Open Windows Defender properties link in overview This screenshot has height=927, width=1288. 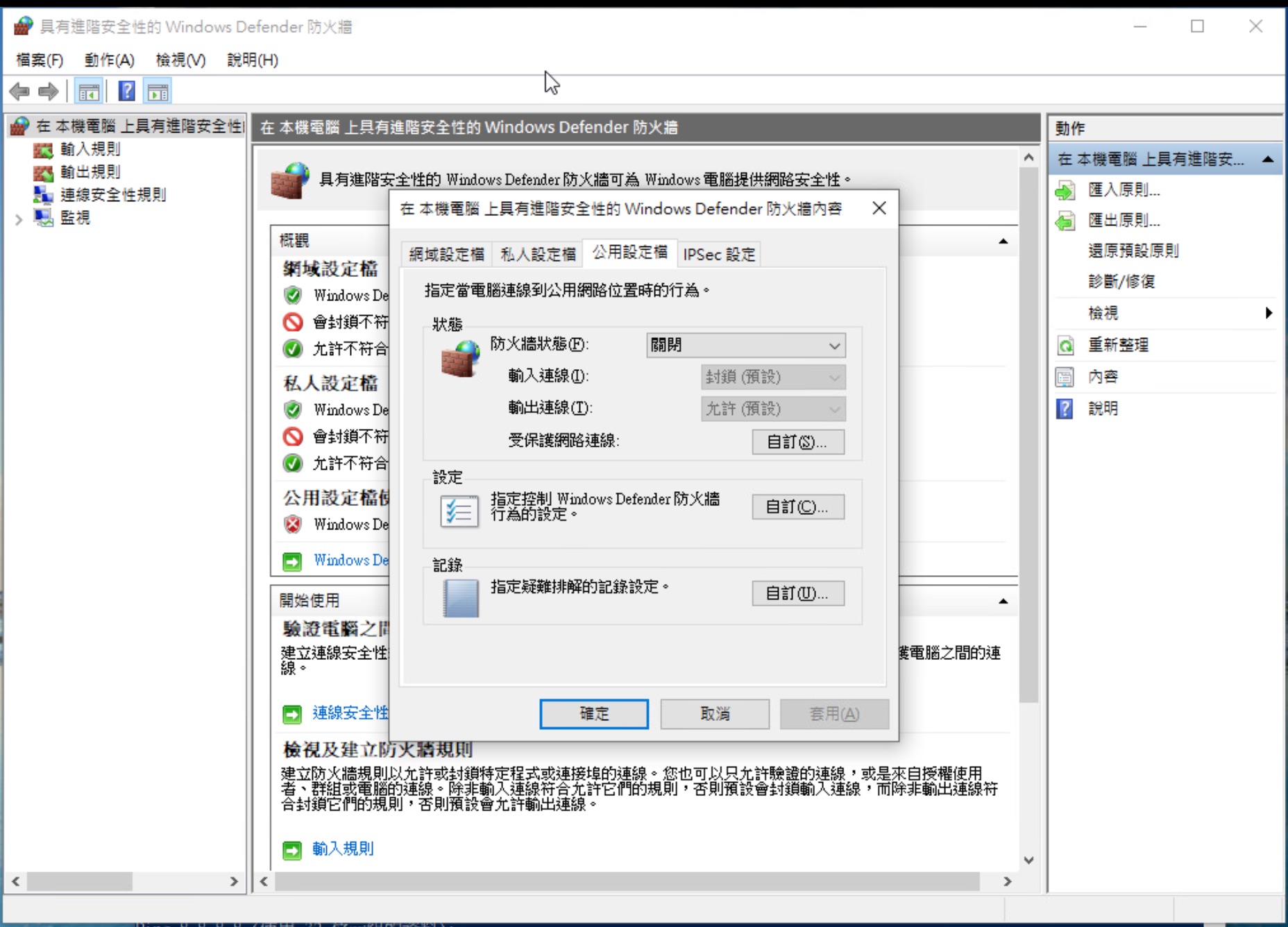[x=351, y=560]
